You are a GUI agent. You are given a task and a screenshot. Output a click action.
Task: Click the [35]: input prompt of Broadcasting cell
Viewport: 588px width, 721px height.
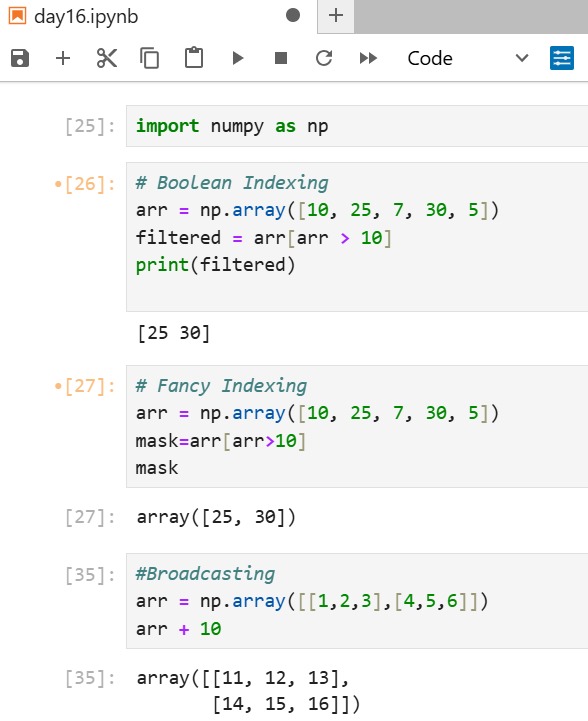90,575
